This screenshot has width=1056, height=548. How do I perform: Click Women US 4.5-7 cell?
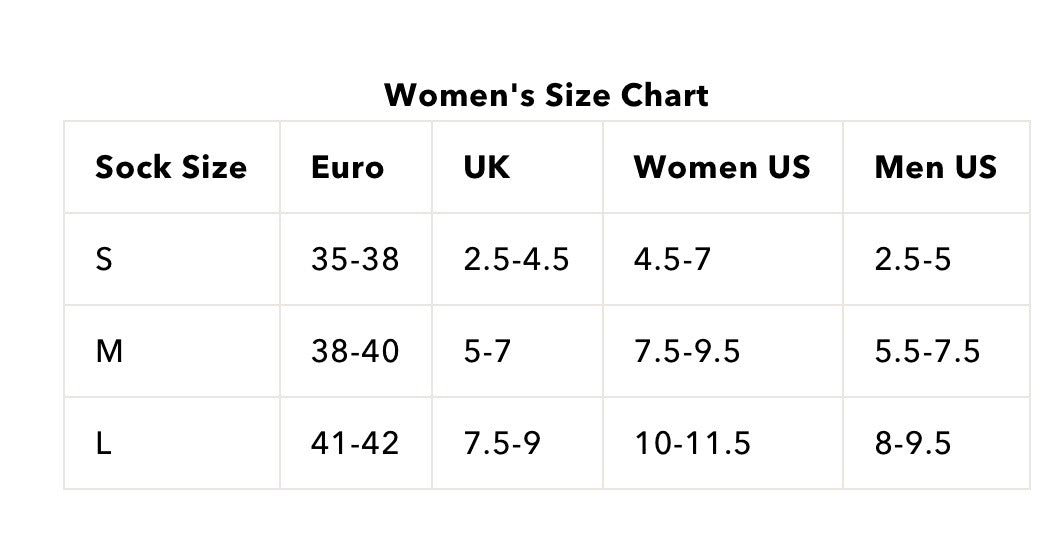(x=671, y=260)
